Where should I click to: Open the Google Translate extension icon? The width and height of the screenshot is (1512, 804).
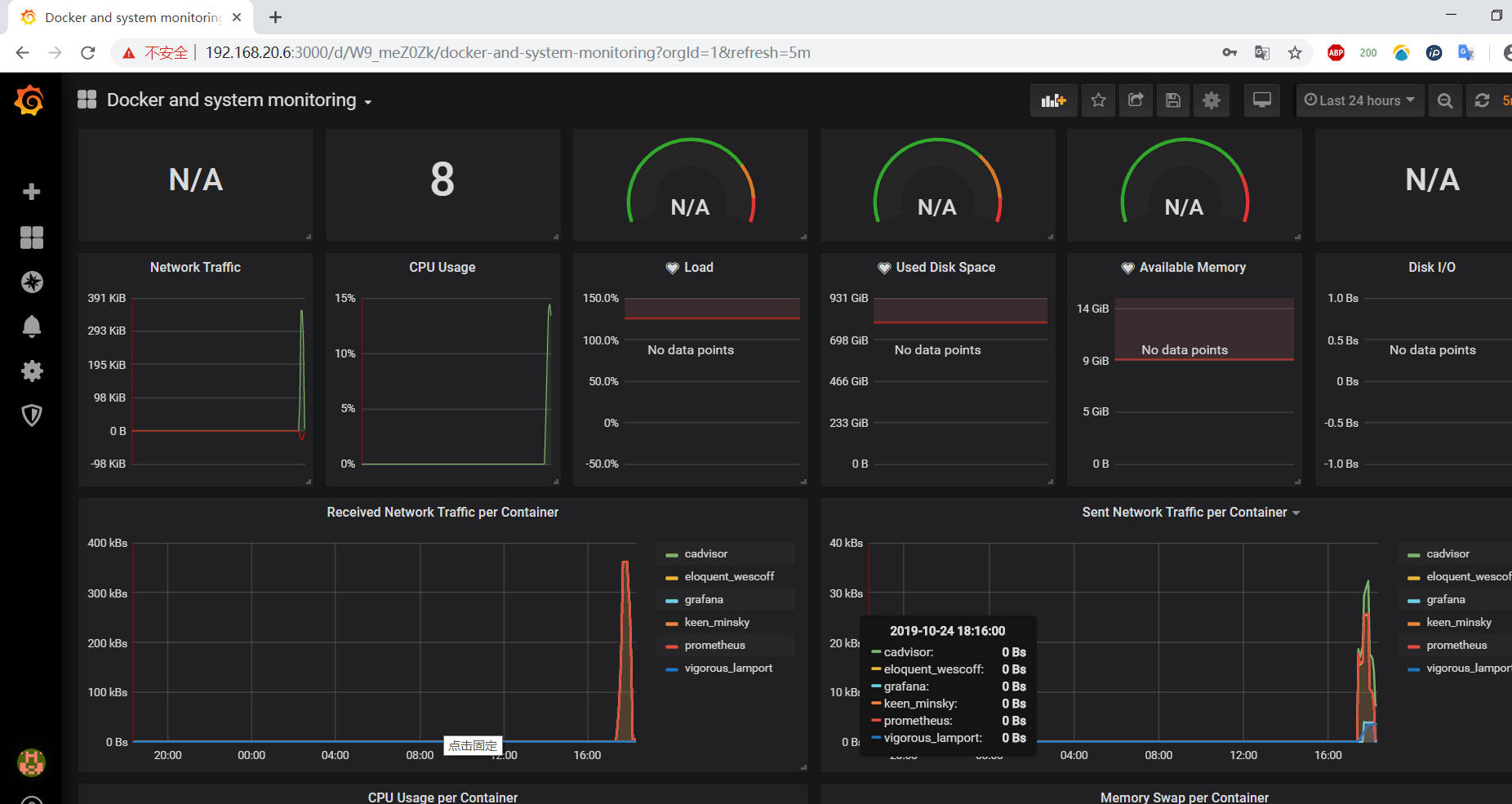point(1466,53)
